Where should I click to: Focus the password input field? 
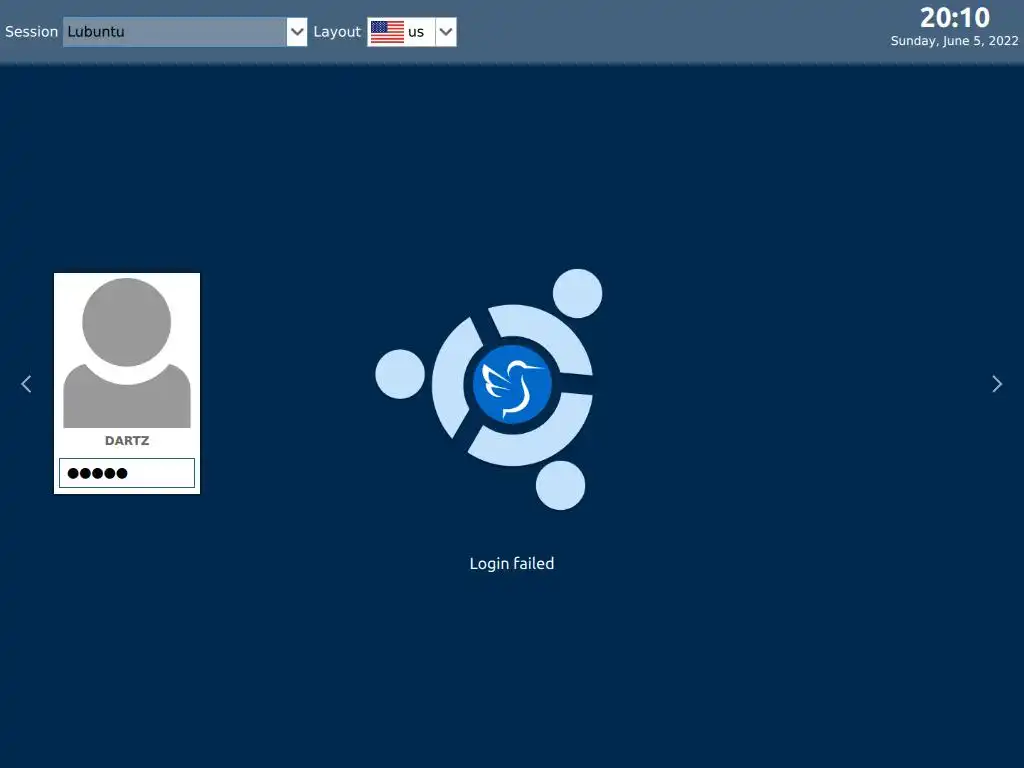[127, 473]
